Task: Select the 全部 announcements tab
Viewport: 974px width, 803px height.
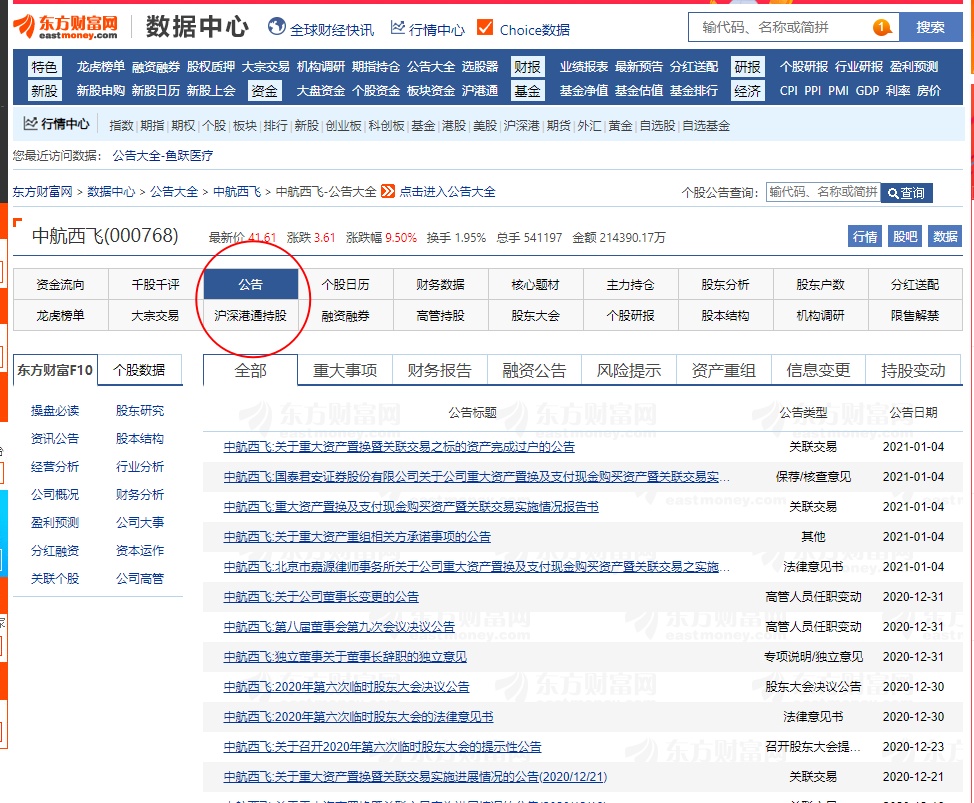Action: pyautogui.click(x=250, y=371)
